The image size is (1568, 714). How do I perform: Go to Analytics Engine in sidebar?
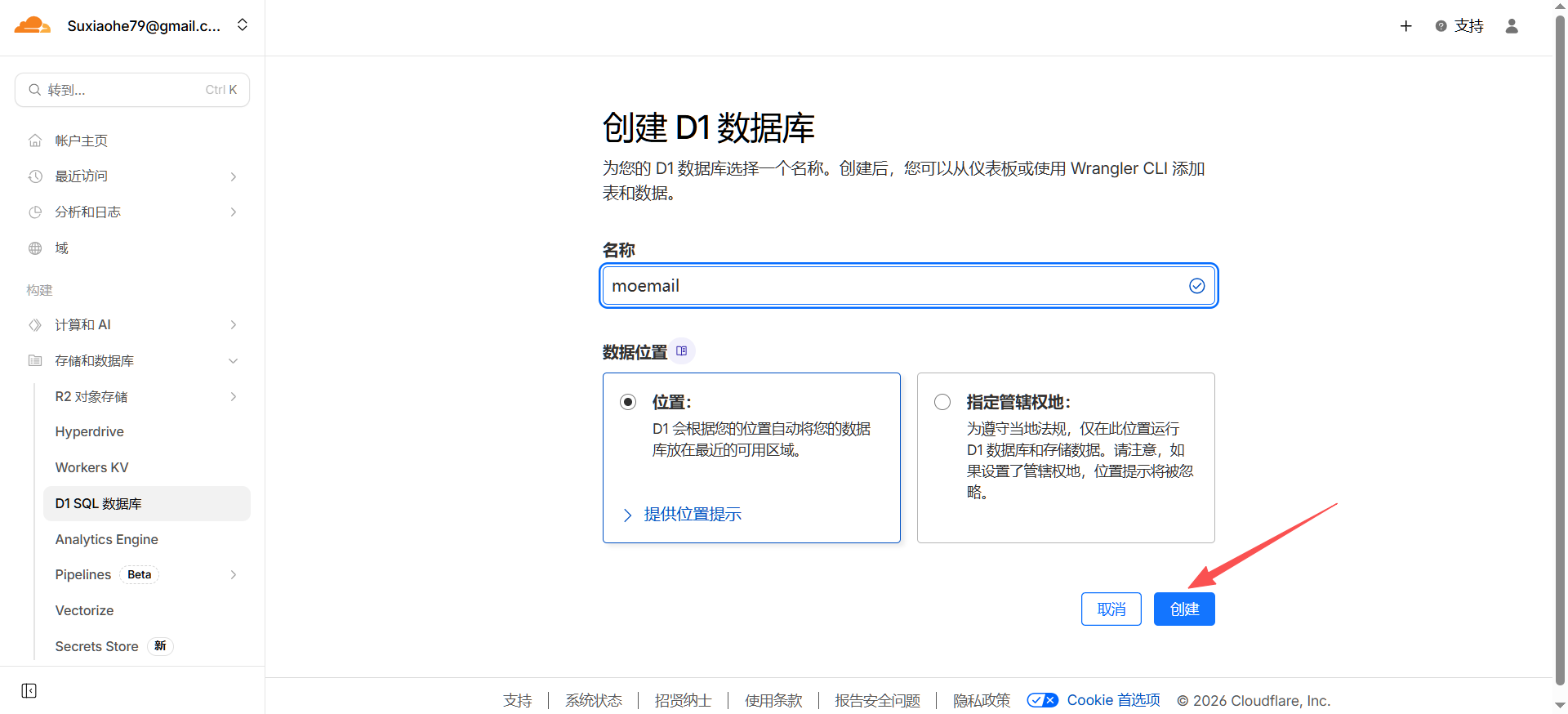[106, 539]
